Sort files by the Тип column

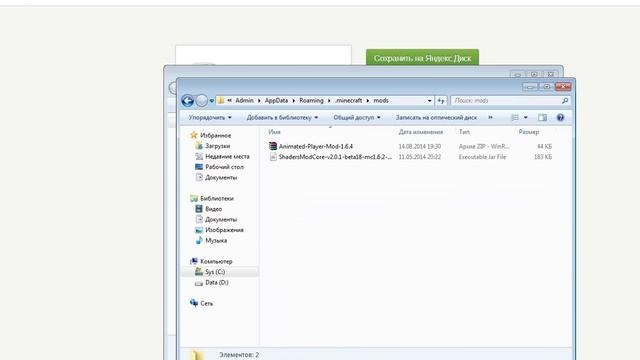(x=464, y=132)
